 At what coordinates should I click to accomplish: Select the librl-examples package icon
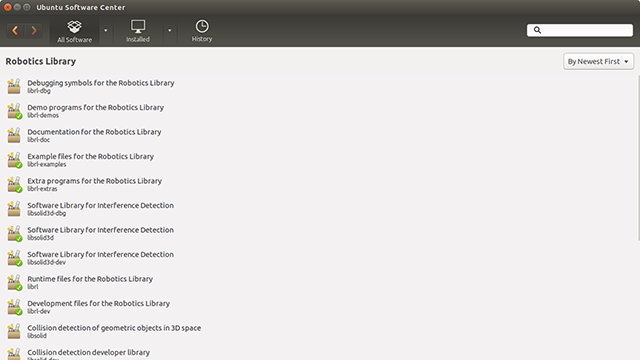(14, 160)
